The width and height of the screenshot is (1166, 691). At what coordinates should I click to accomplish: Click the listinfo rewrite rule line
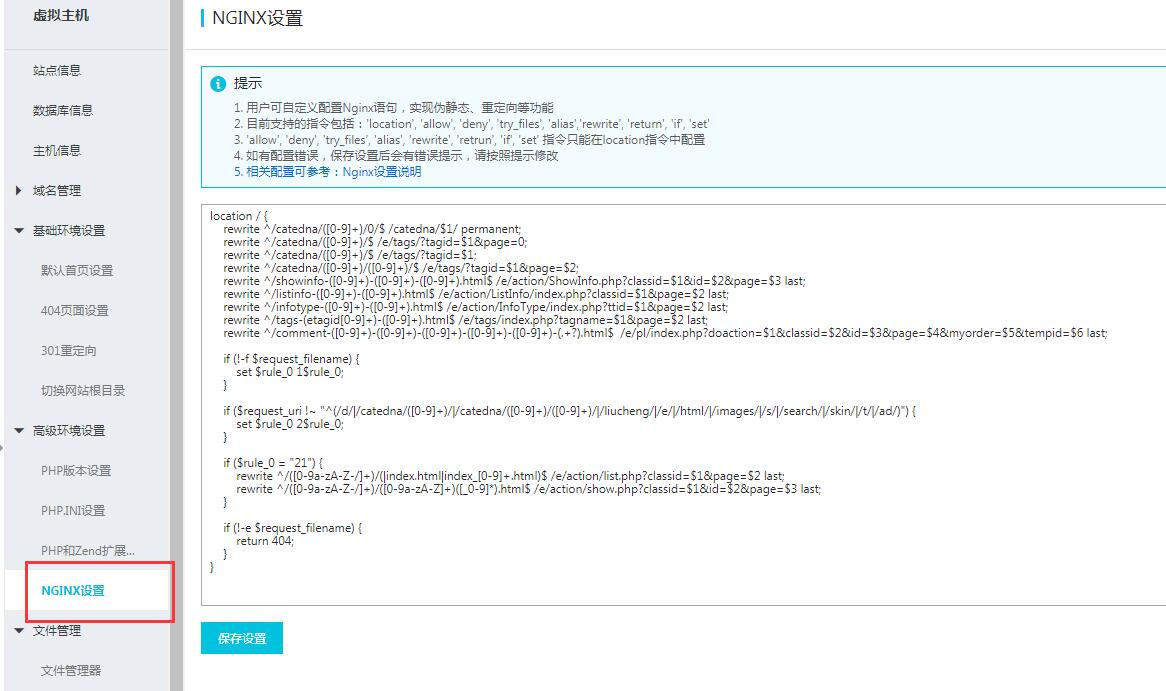pyautogui.click(x=476, y=295)
